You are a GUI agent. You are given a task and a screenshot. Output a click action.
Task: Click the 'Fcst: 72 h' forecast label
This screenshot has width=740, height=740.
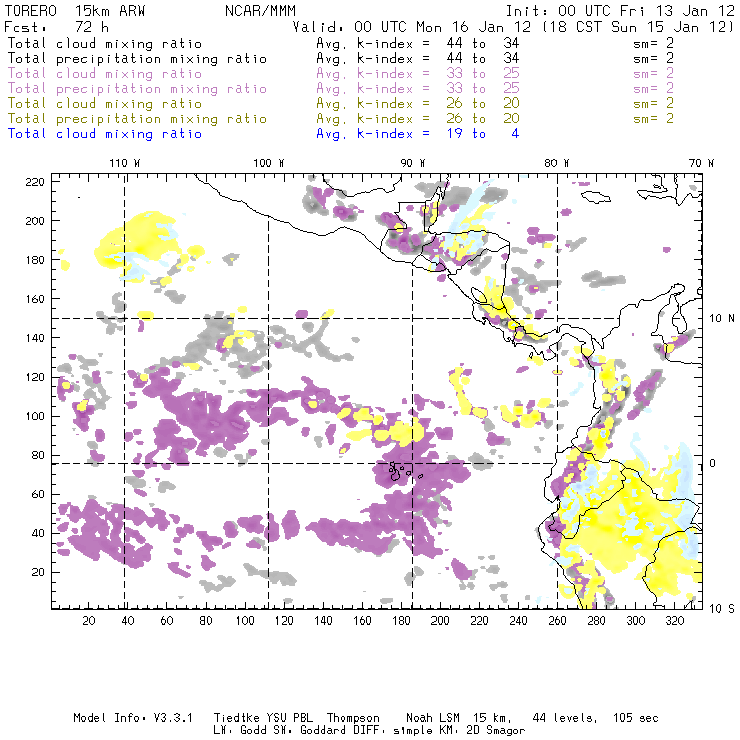[x=56, y=27]
